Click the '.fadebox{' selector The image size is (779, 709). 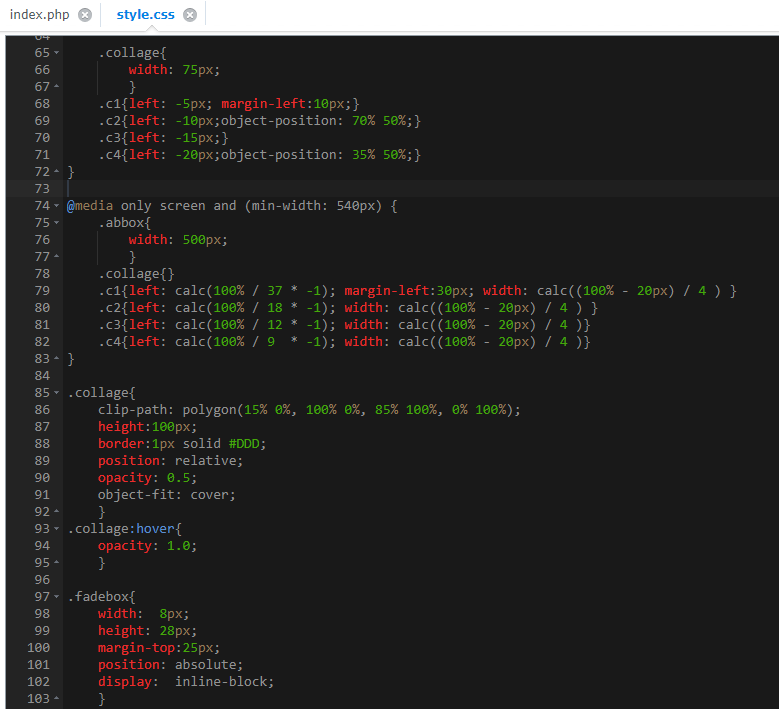[101, 596]
